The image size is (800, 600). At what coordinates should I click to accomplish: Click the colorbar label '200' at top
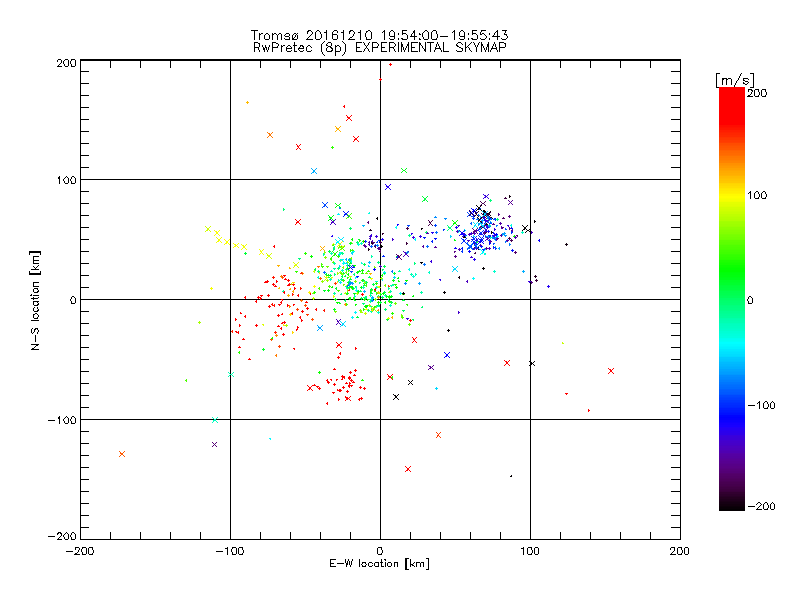point(757,93)
